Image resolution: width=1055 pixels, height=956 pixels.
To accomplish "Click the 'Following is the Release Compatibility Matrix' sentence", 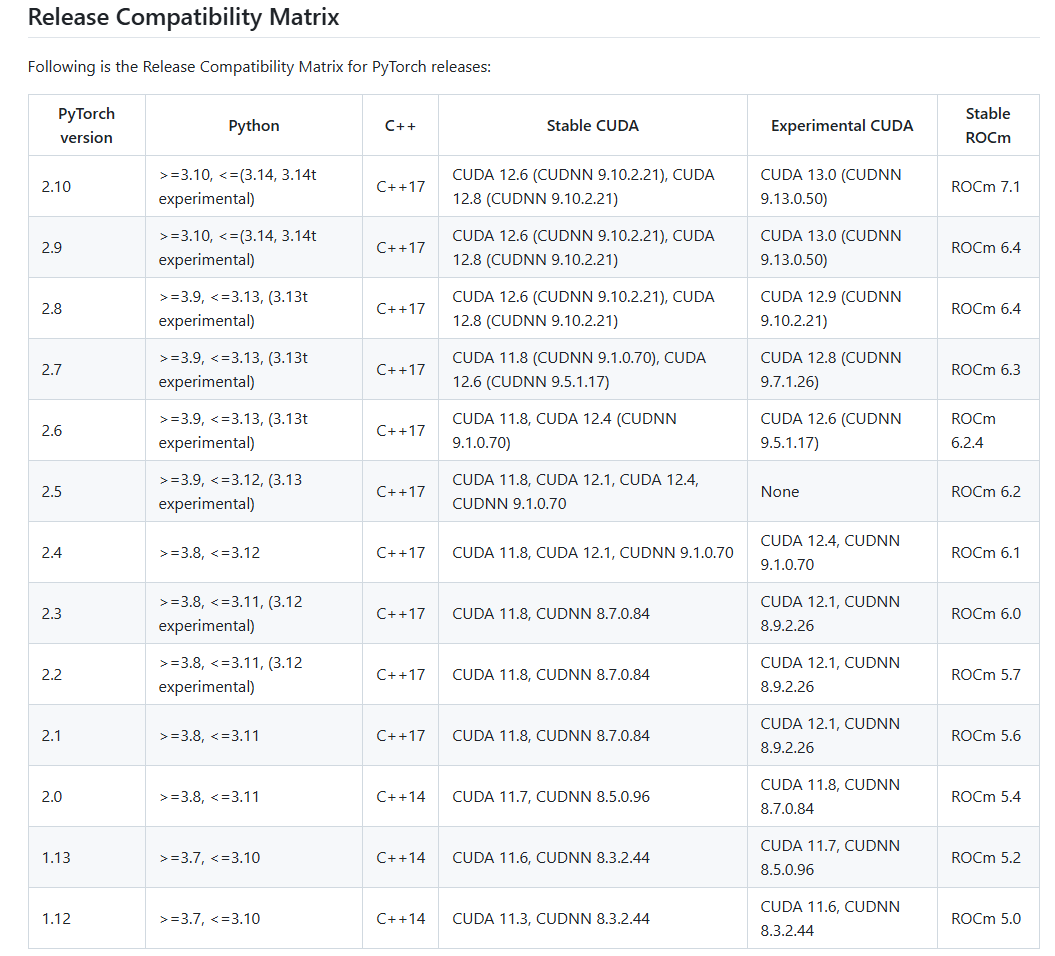I will (259, 67).
